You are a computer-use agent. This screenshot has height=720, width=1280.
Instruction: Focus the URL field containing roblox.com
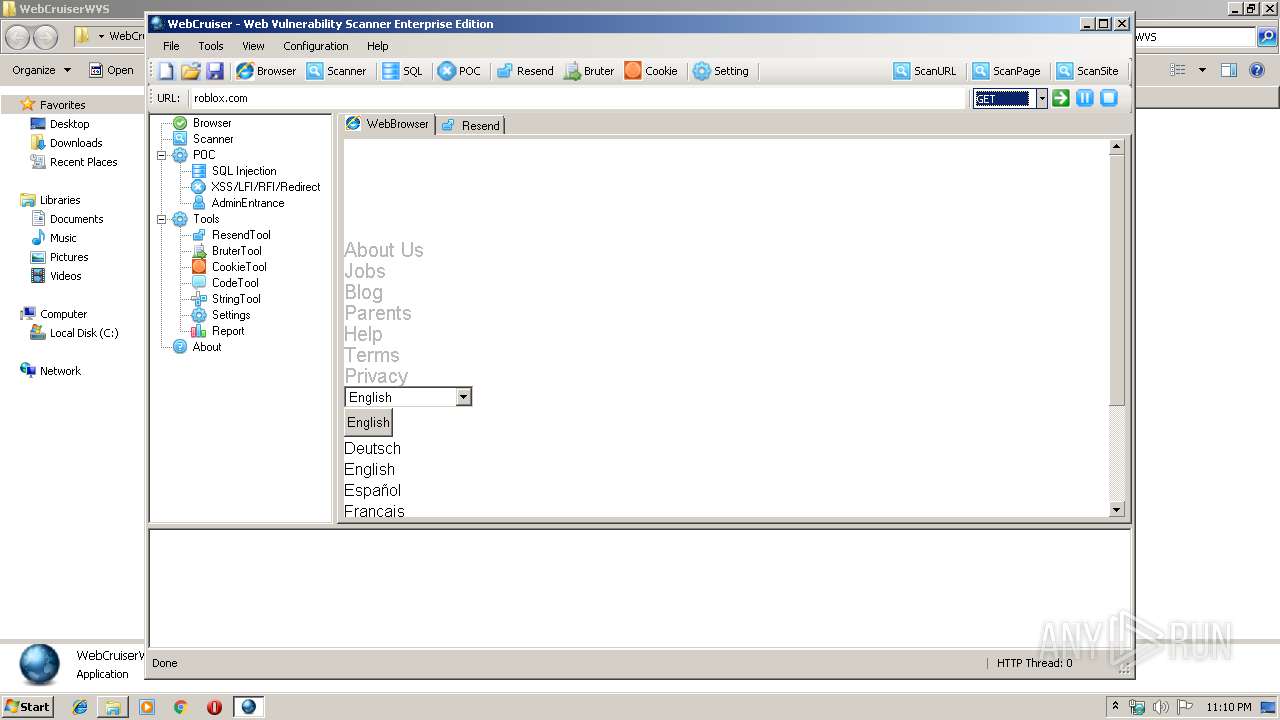(579, 98)
